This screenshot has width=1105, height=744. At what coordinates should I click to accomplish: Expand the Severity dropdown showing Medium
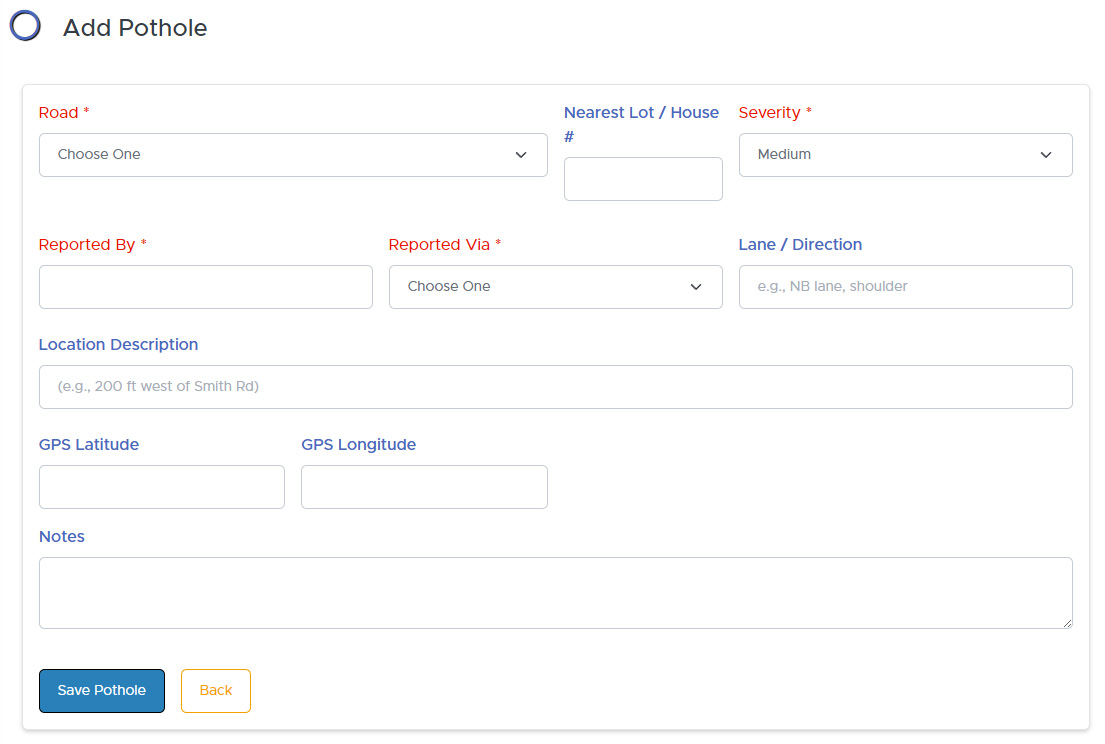pyautogui.click(x=905, y=155)
